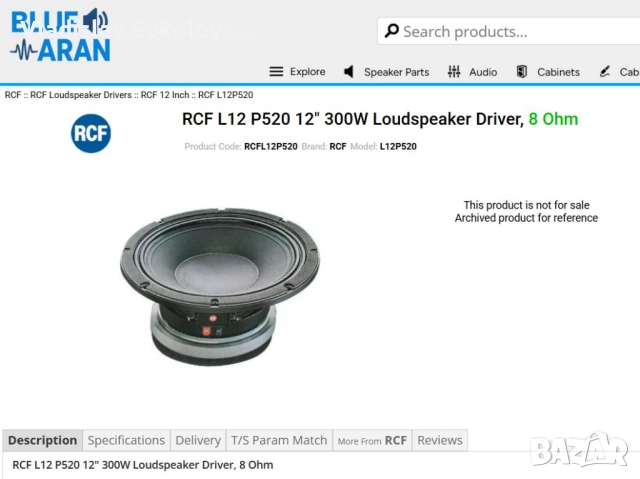Open the Speaker Parts menu
Screen dimensions: 640x479
point(397,72)
